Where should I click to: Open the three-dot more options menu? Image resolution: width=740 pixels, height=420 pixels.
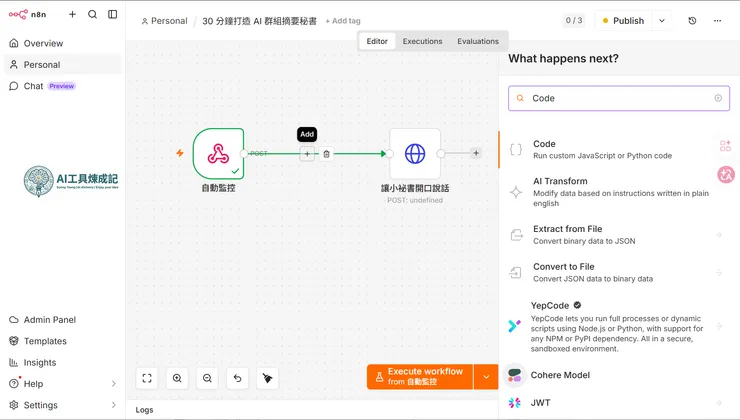coord(717,21)
